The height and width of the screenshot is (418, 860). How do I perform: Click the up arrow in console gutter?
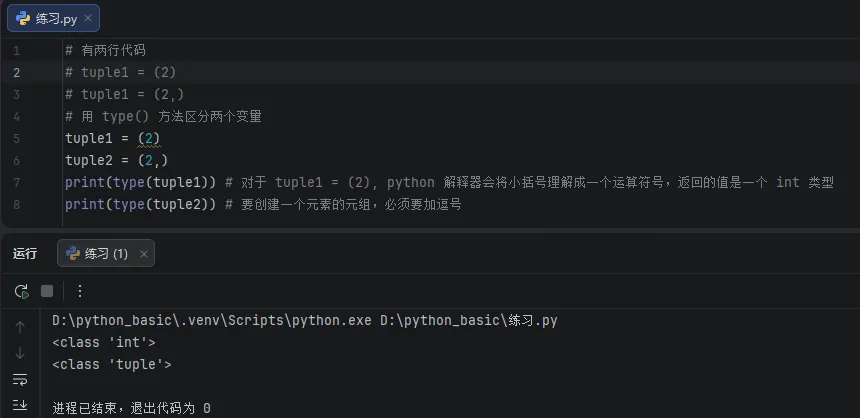(x=20, y=327)
